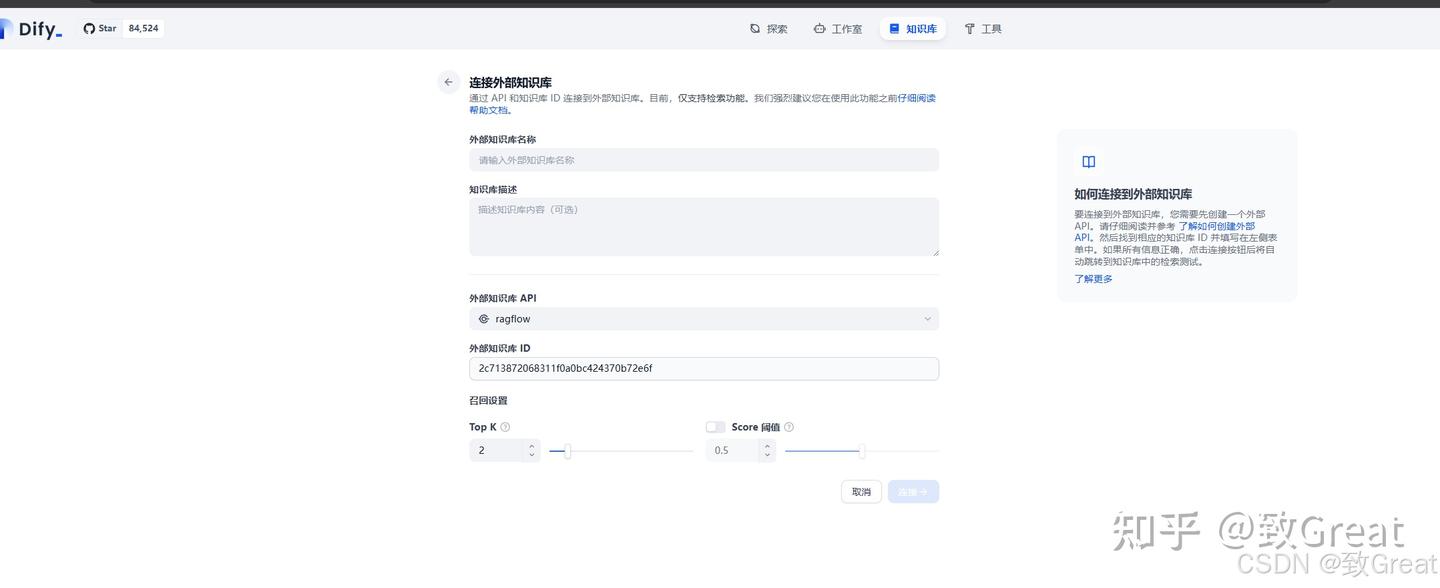Click the 取消 button
Image resolution: width=1440 pixels, height=588 pixels.
[x=860, y=491]
